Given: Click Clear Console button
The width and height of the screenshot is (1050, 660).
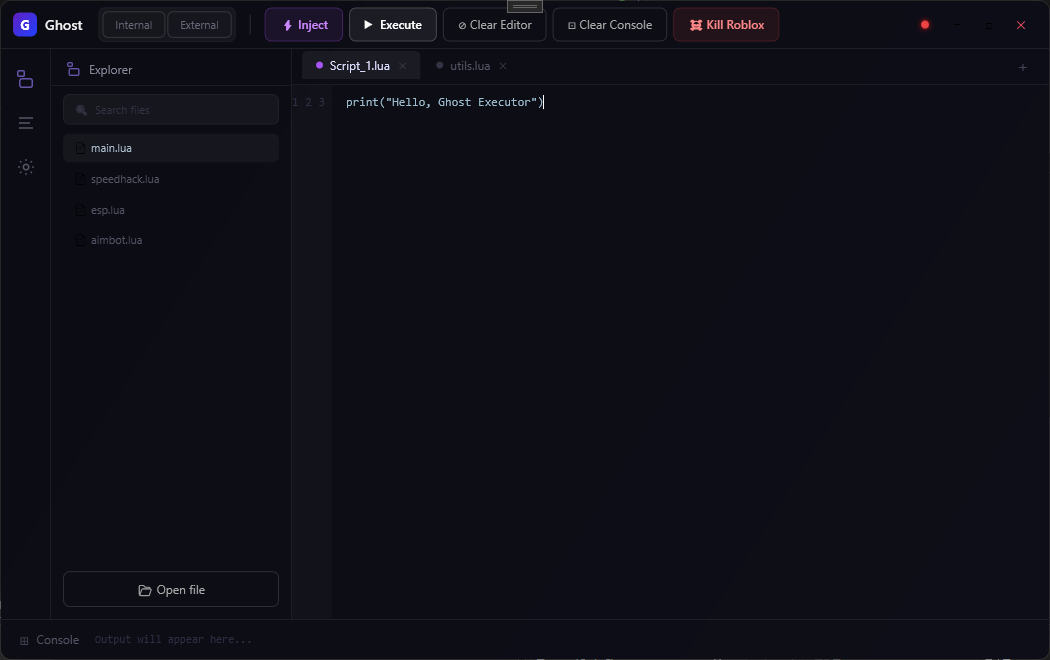Looking at the screenshot, I should click(x=609, y=25).
